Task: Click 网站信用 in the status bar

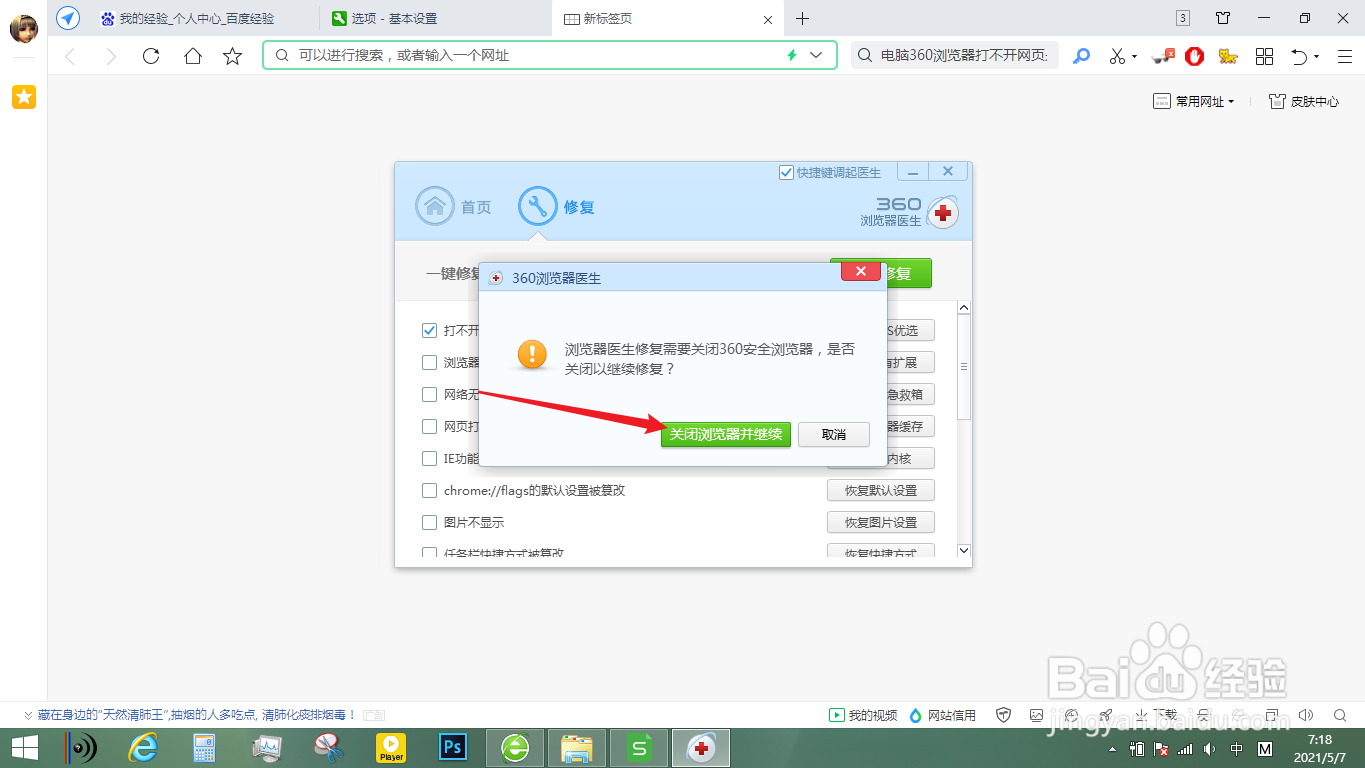Action: tap(942, 715)
